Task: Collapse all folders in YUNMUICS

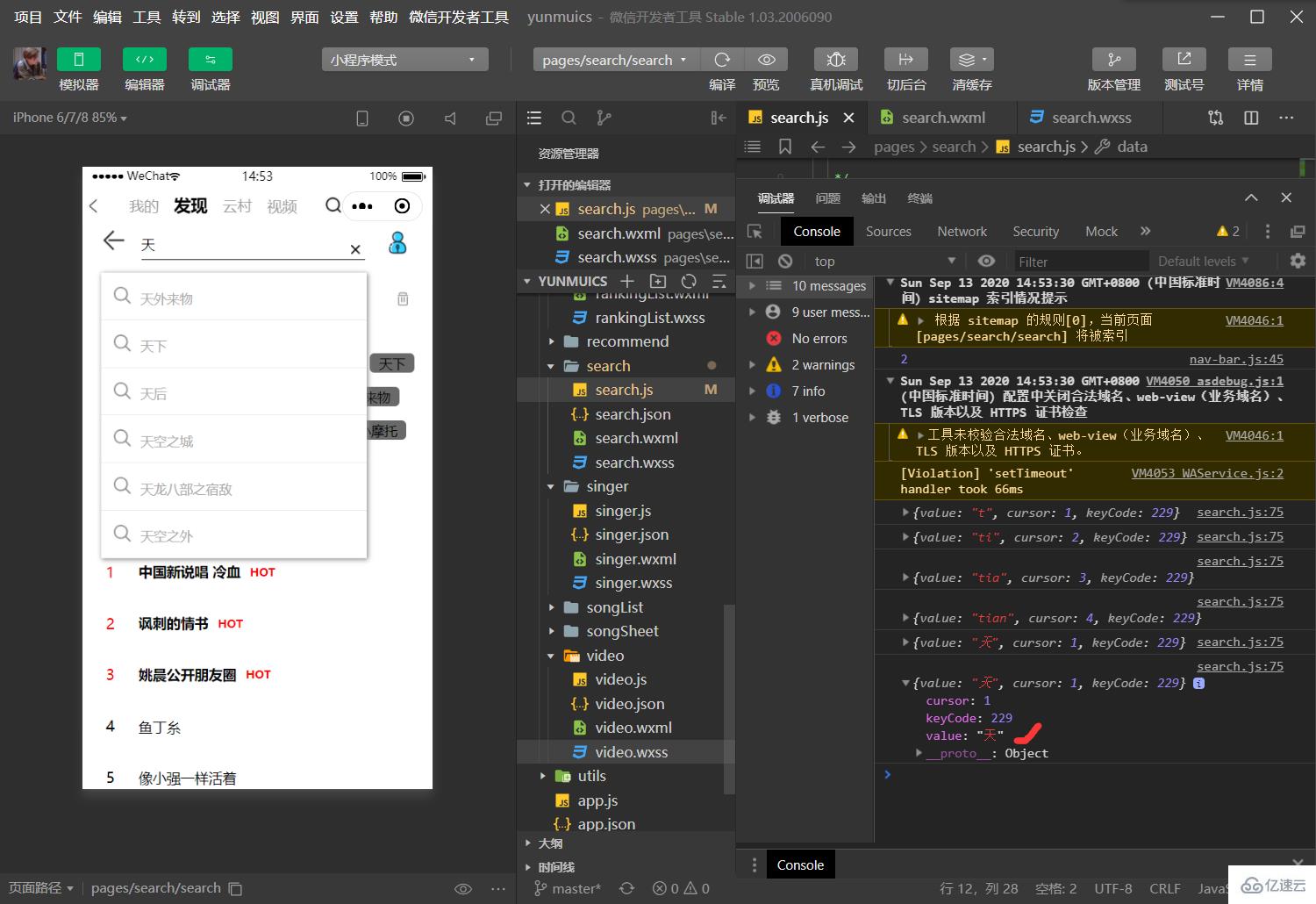Action: coord(719,281)
